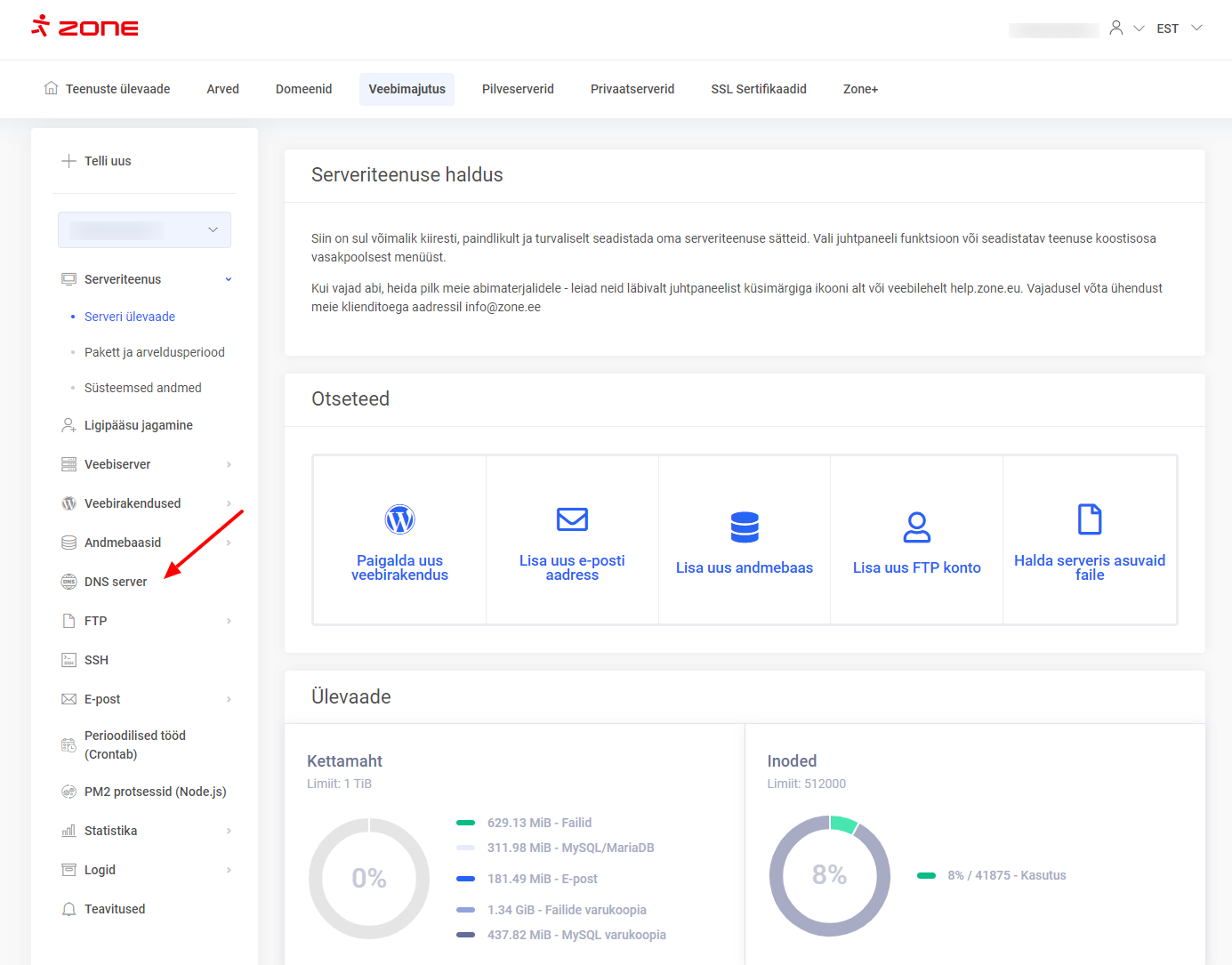
Task: Expand the E-post sidebar section
Action: click(229, 699)
